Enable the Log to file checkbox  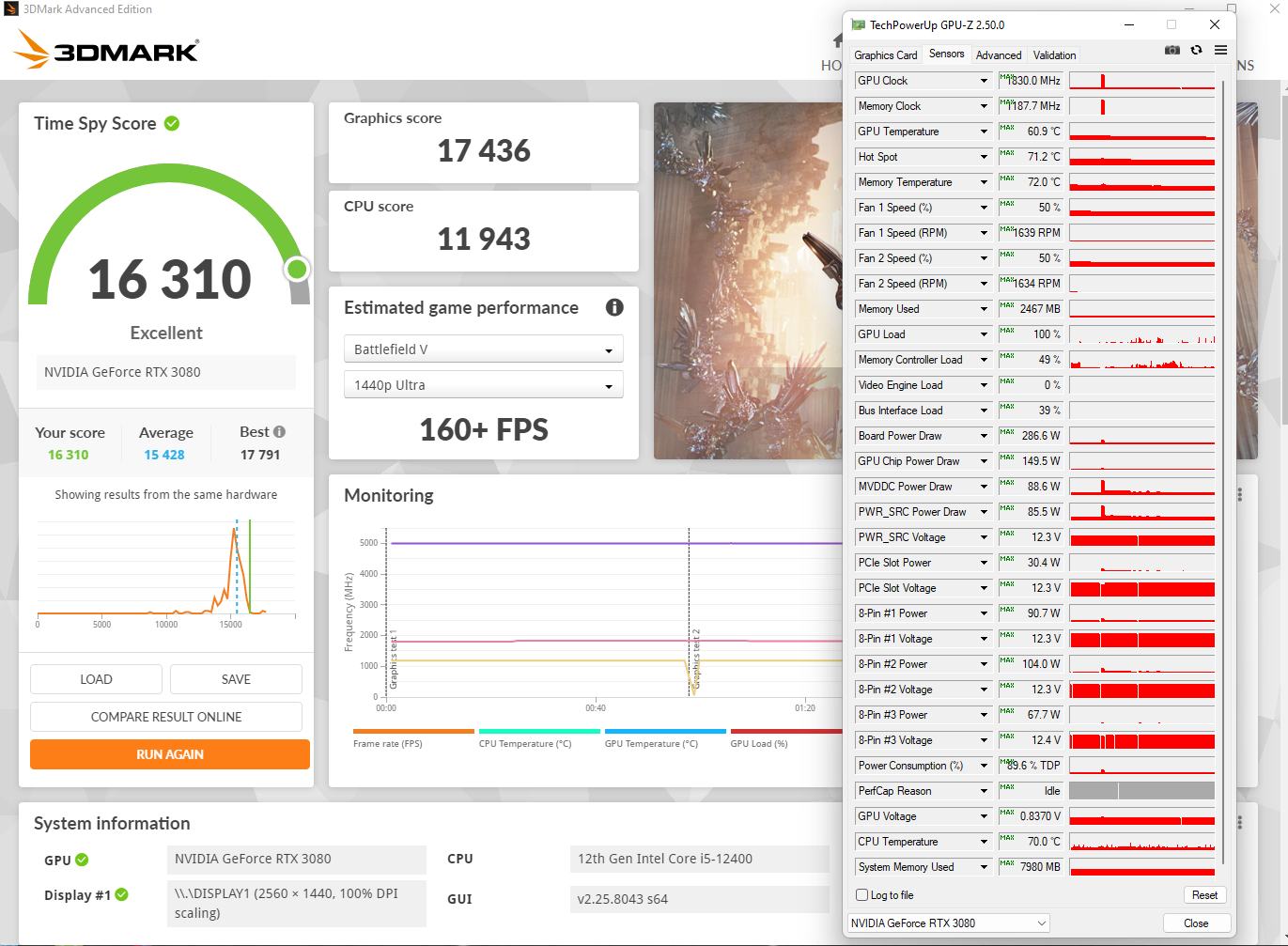(x=862, y=895)
